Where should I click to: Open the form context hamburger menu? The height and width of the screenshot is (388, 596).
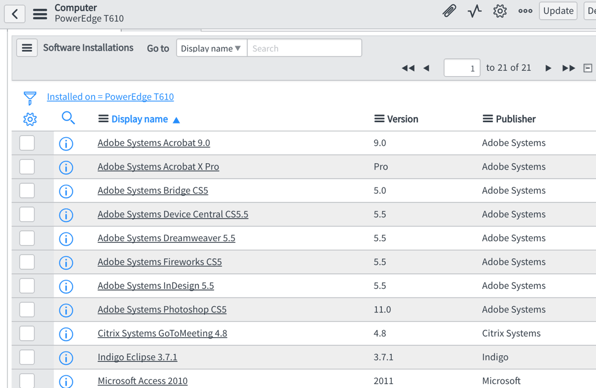tap(40, 14)
